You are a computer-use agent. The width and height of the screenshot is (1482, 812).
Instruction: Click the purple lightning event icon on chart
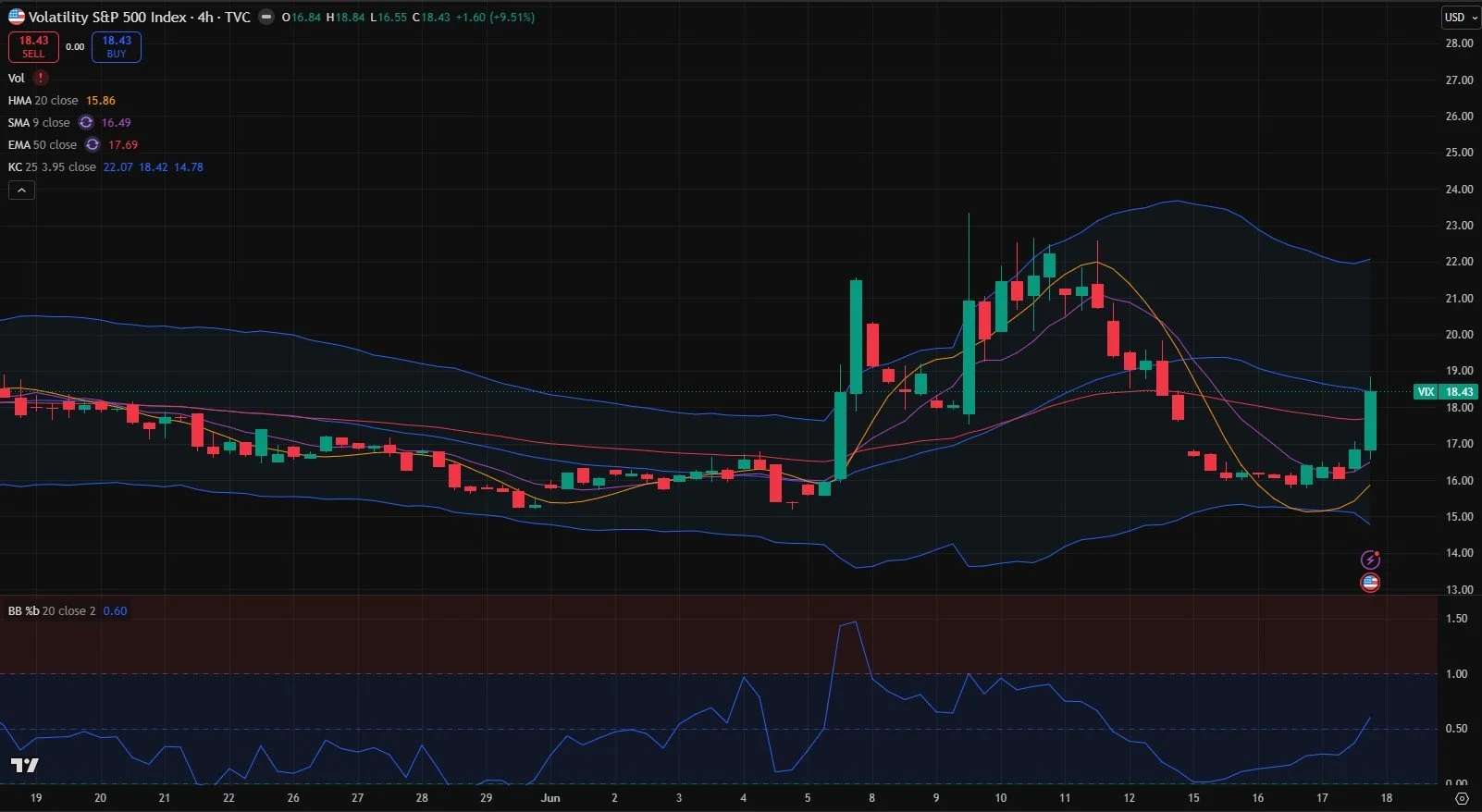pyautogui.click(x=1370, y=560)
